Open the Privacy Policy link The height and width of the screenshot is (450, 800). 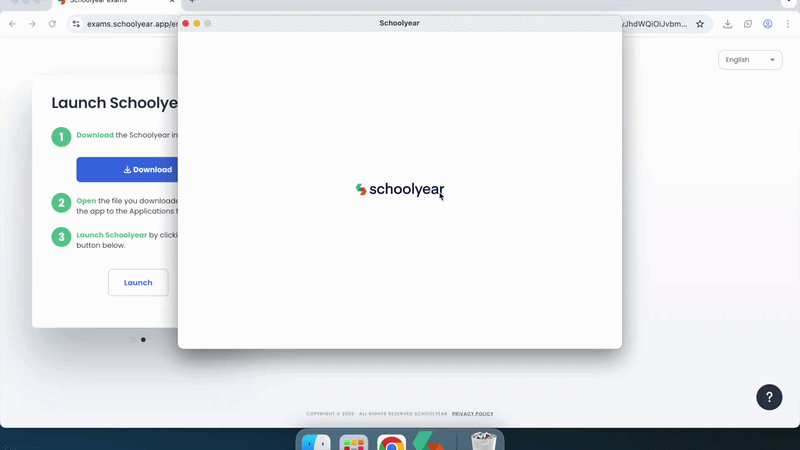tap(472, 414)
